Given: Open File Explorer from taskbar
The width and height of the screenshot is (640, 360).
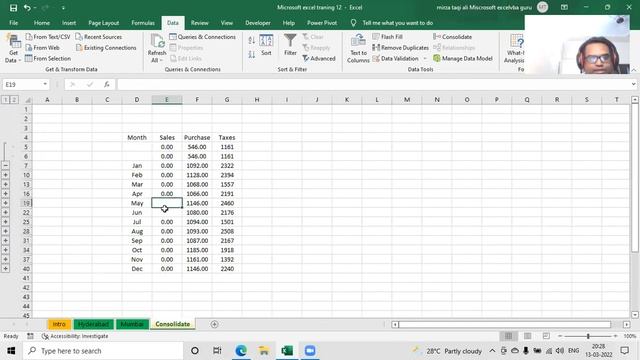Looking at the screenshot, I should coord(264,351).
